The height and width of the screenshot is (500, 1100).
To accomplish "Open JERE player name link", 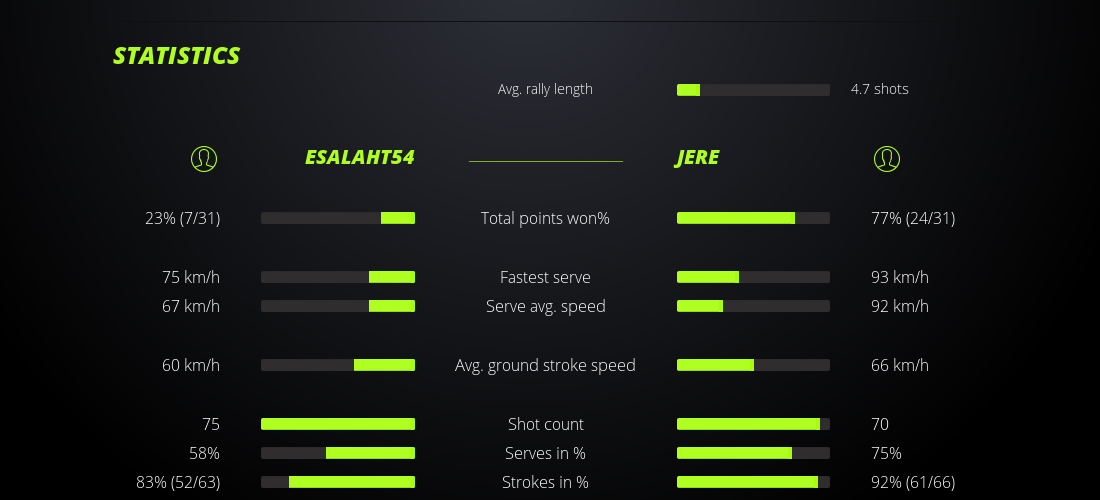I will click(697, 158).
